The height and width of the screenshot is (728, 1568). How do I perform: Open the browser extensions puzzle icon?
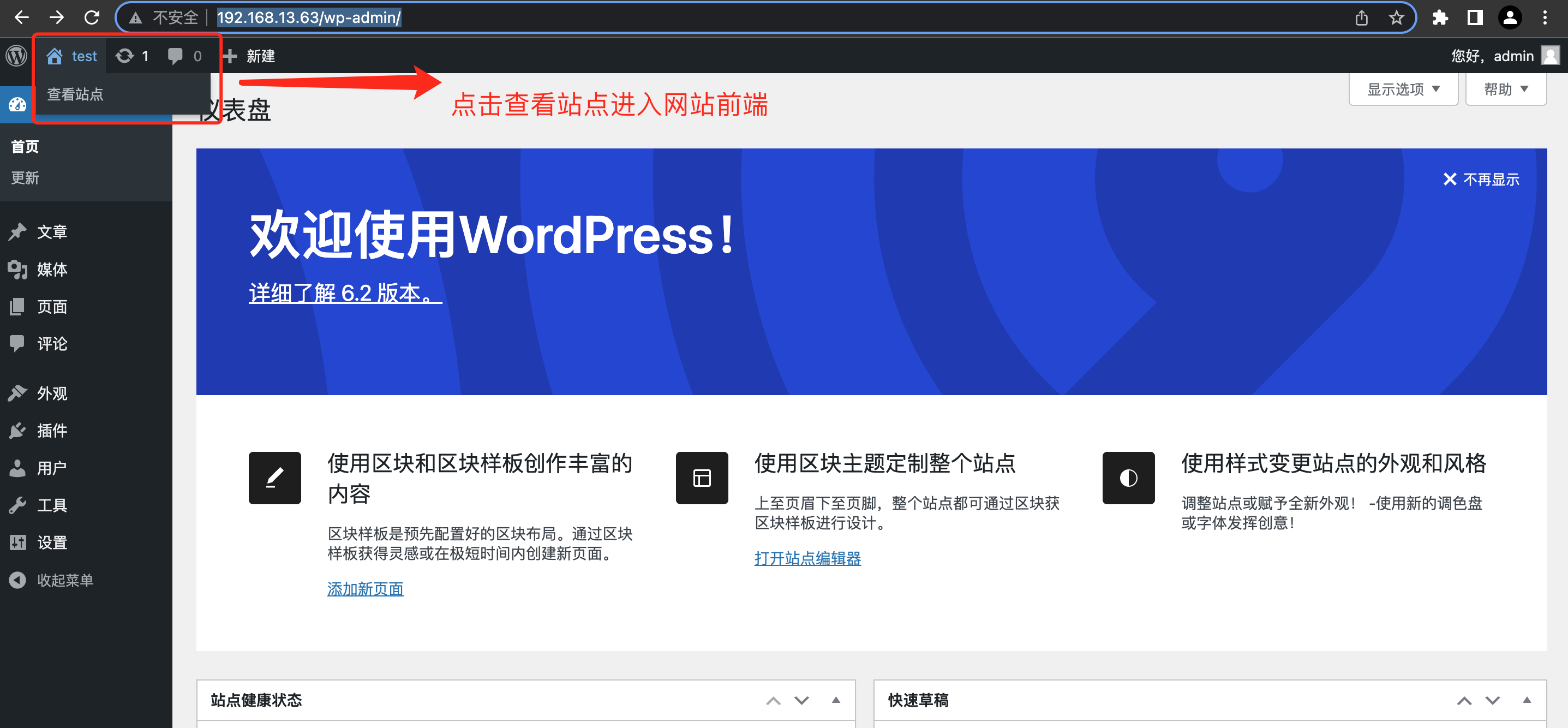click(1440, 17)
